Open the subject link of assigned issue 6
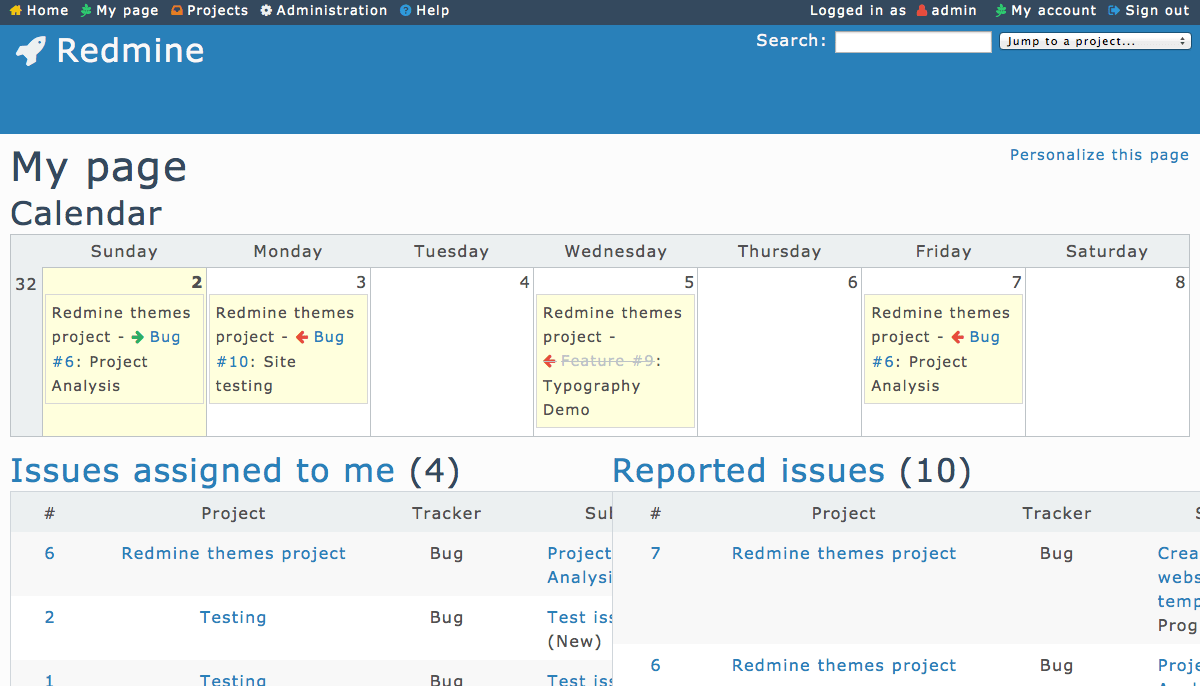 [580, 565]
